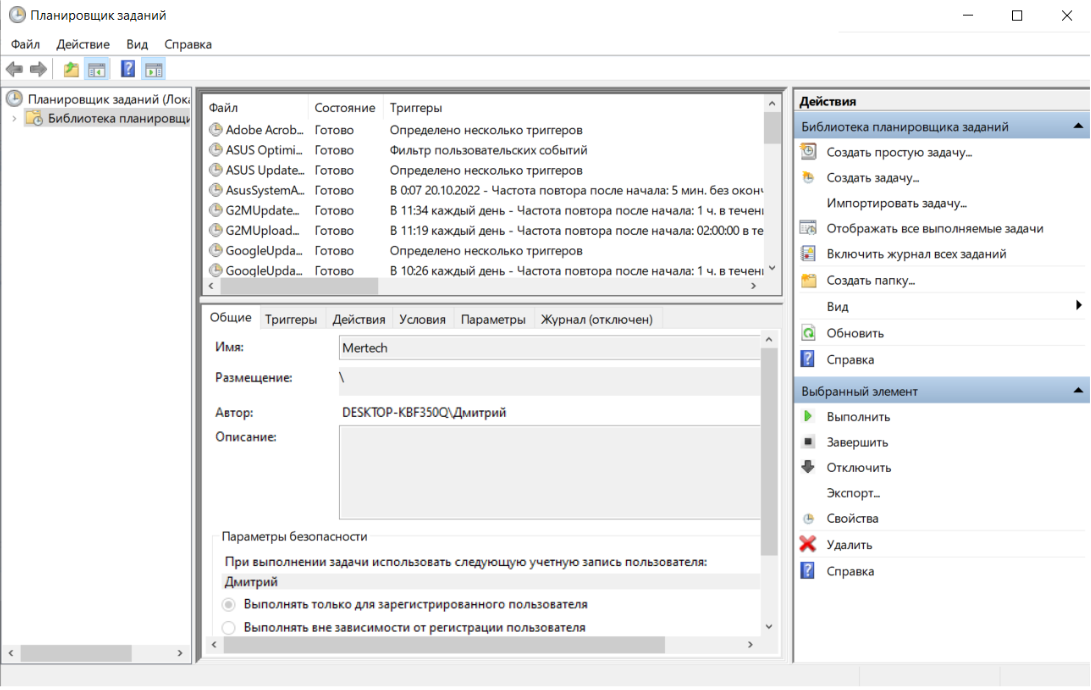
Task: Click the Планировщик заданий root clock icon
Action: click(15, 99)
